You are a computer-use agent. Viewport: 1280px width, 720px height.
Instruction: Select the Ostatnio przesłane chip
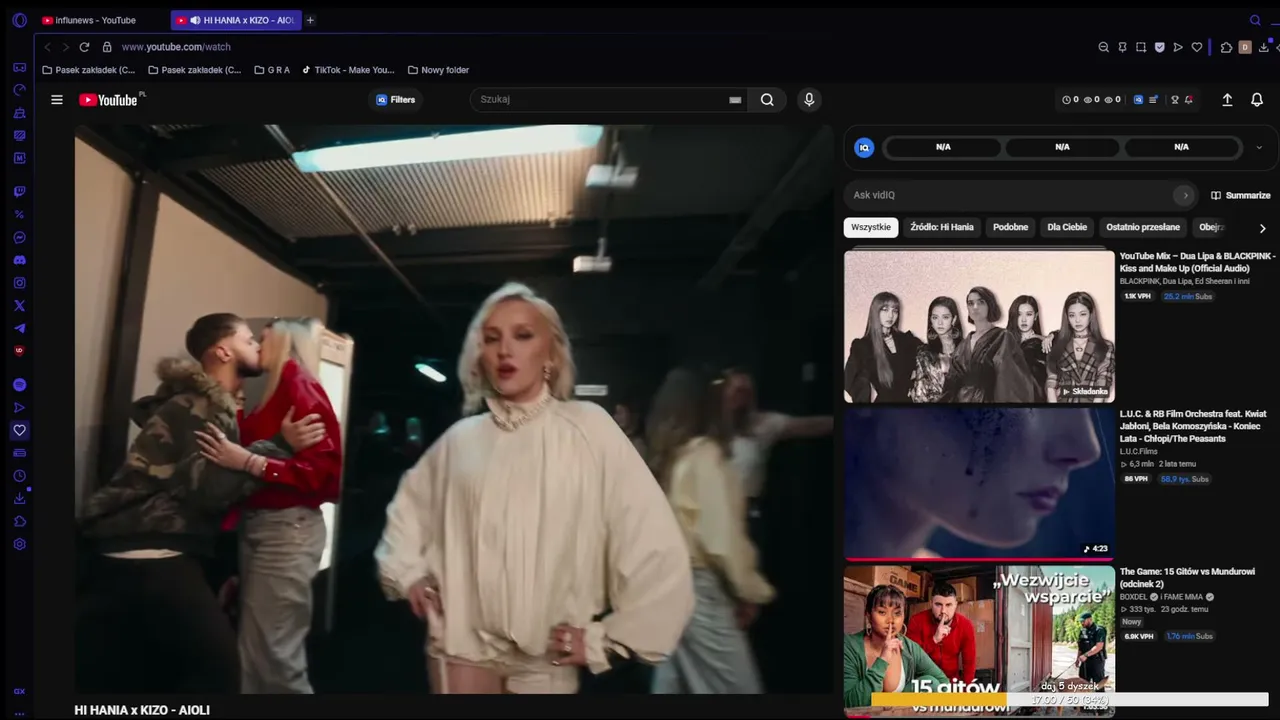point(1143,227)
